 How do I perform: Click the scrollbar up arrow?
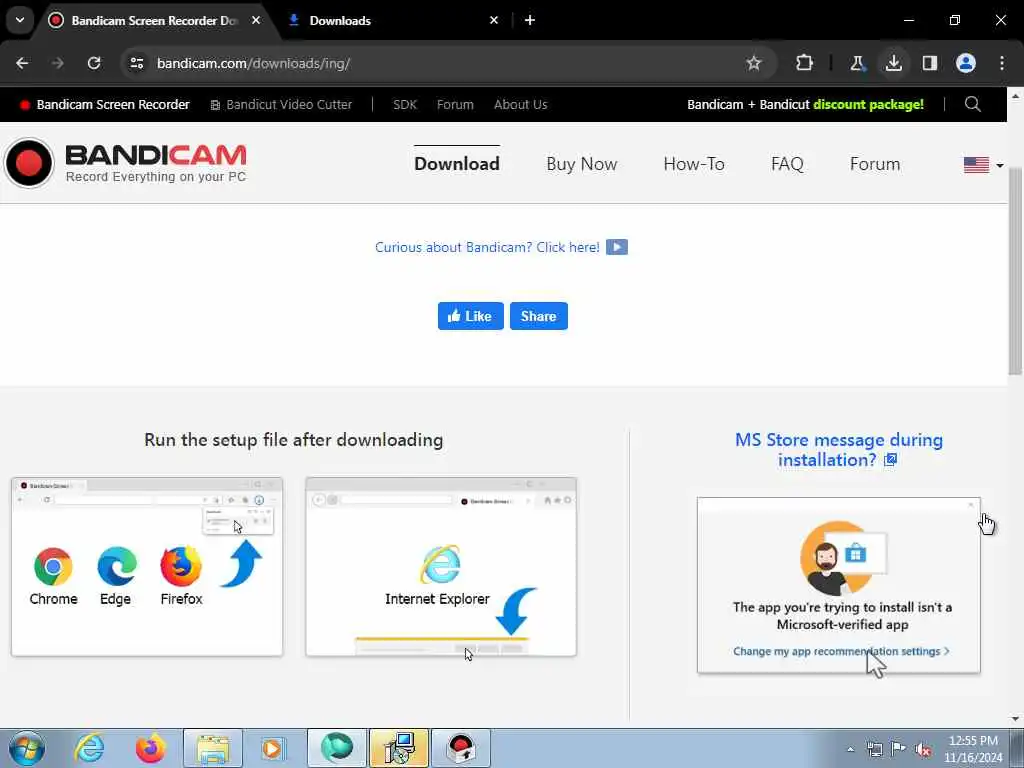pos(1016,96)
